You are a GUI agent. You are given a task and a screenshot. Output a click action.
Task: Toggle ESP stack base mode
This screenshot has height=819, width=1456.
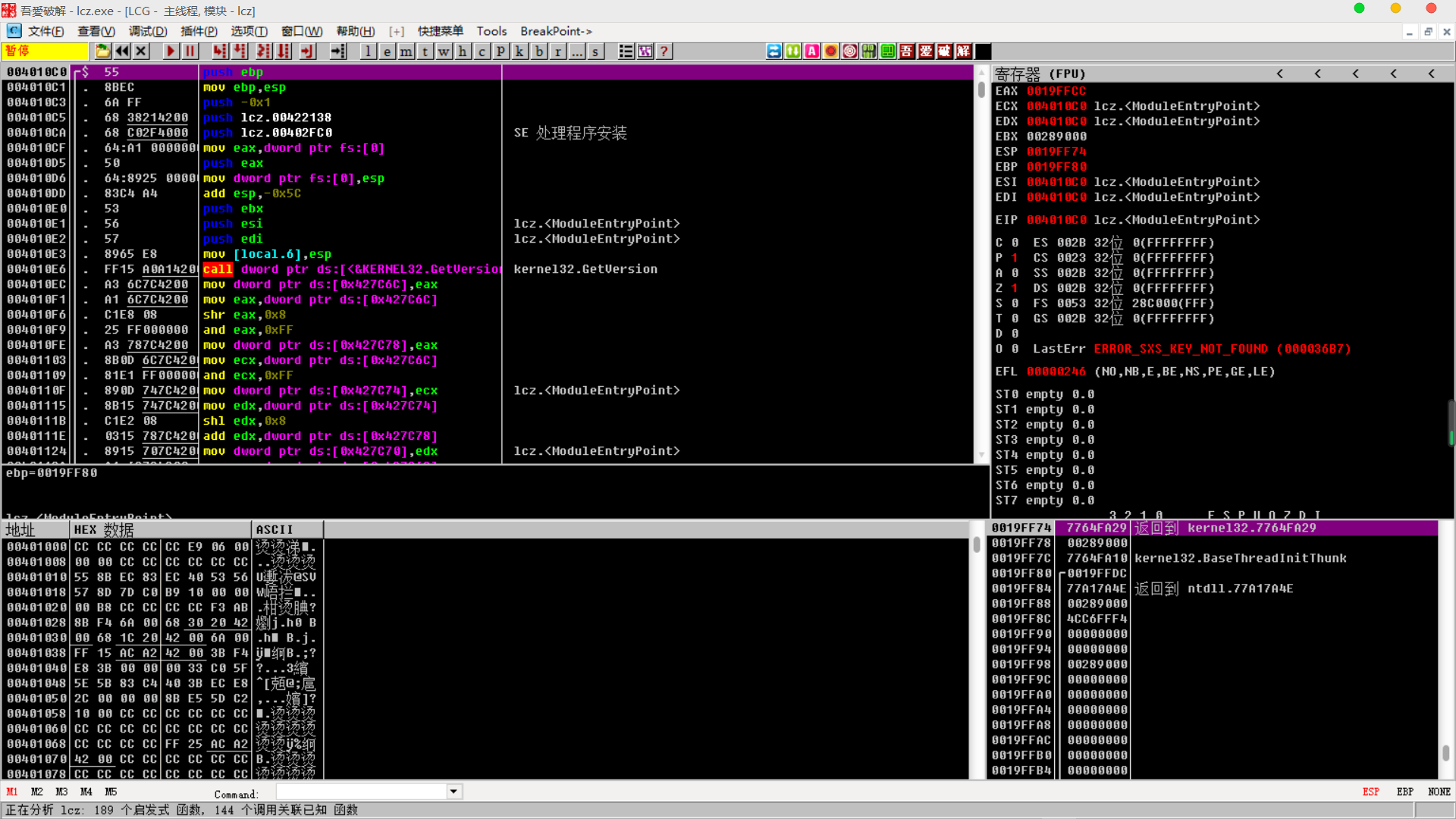1370,792
